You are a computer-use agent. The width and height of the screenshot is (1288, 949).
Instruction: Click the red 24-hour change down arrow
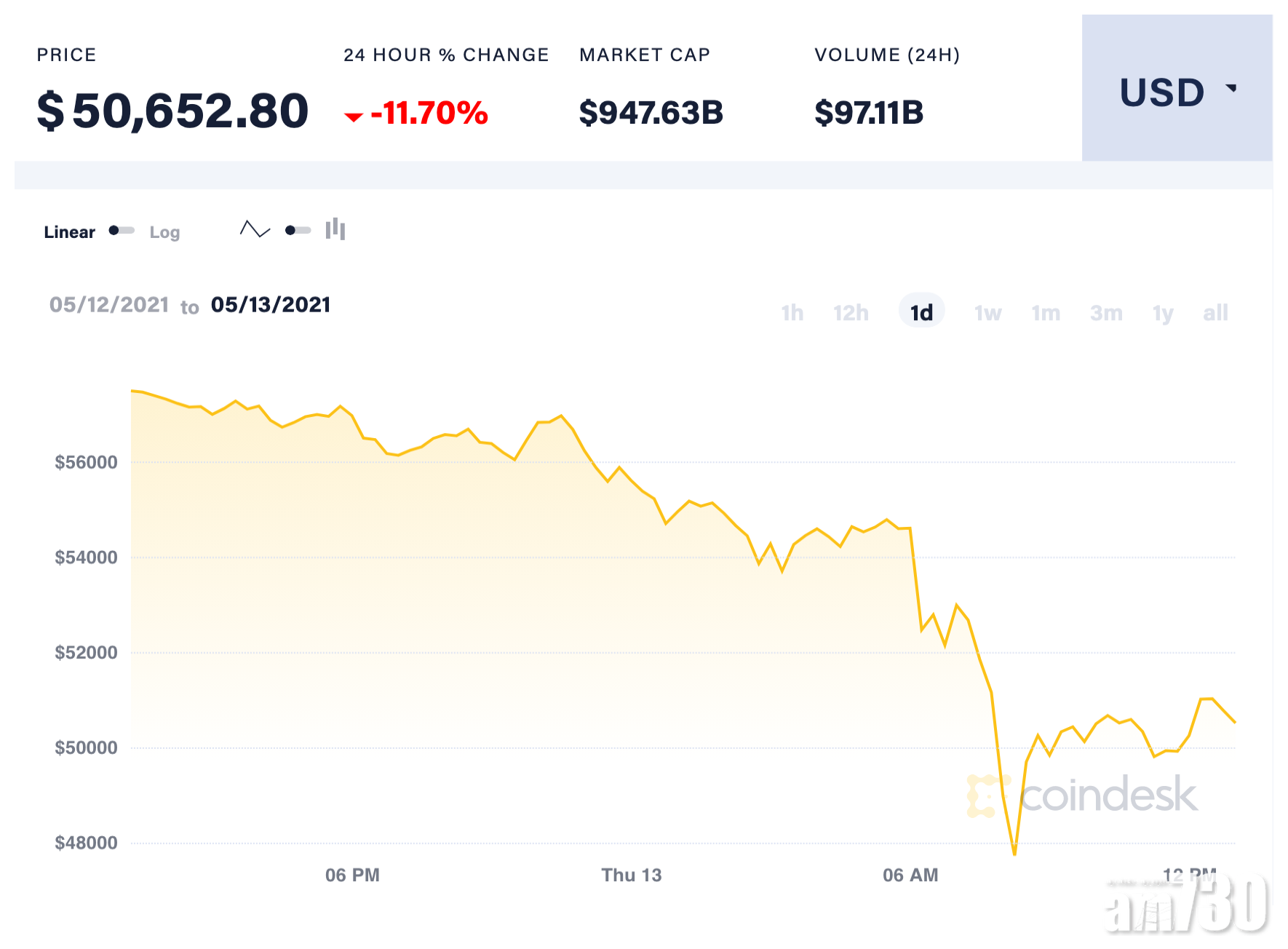click(354, 116)
